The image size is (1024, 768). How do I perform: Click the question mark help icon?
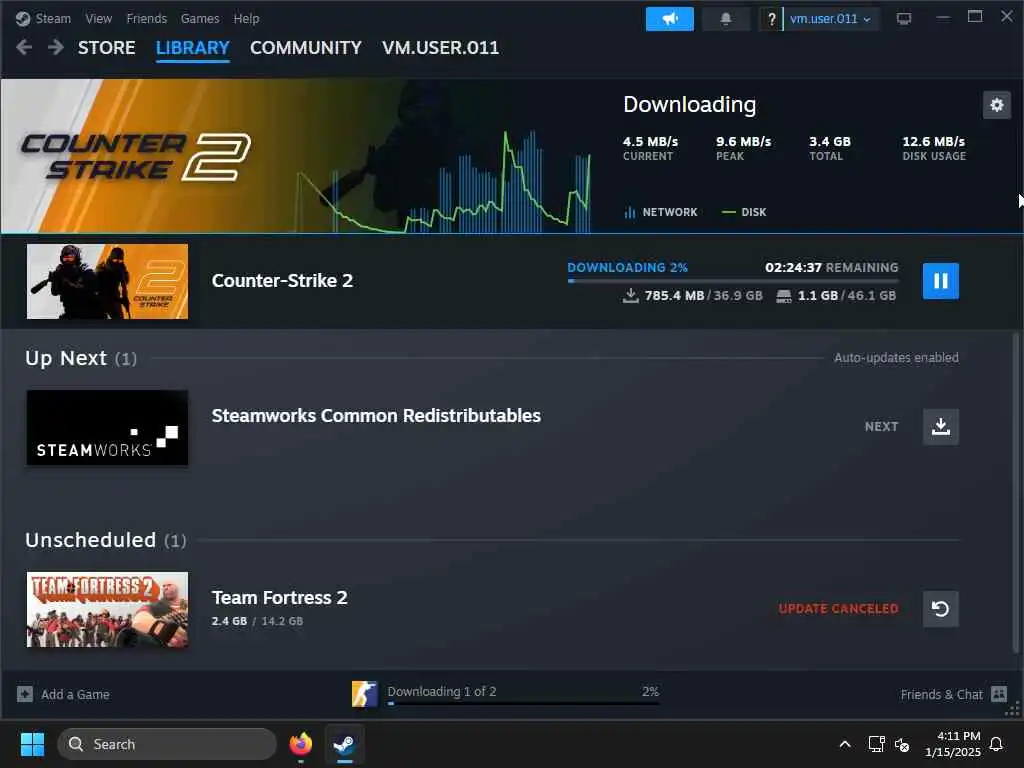[771, 19]
